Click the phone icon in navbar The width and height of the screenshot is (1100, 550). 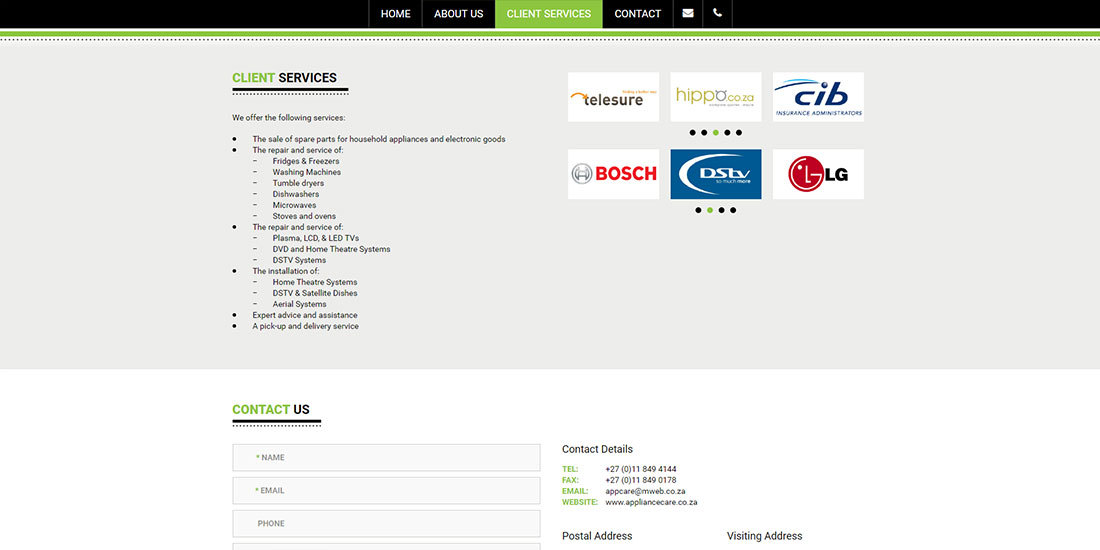(x=717, y=13)
